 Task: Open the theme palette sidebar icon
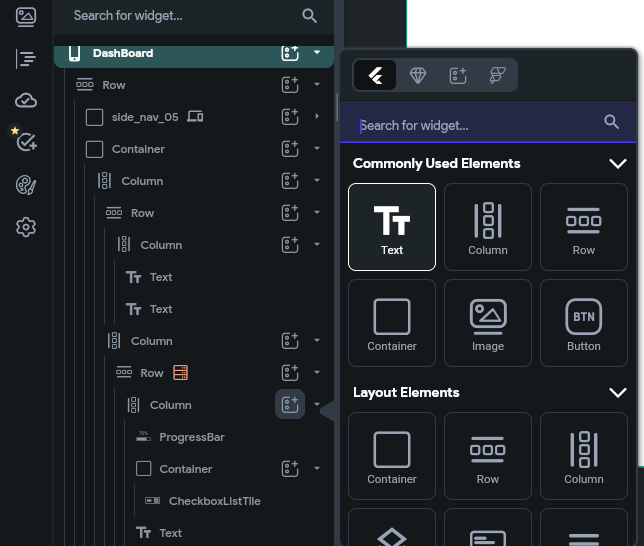[x=26, y=185]
